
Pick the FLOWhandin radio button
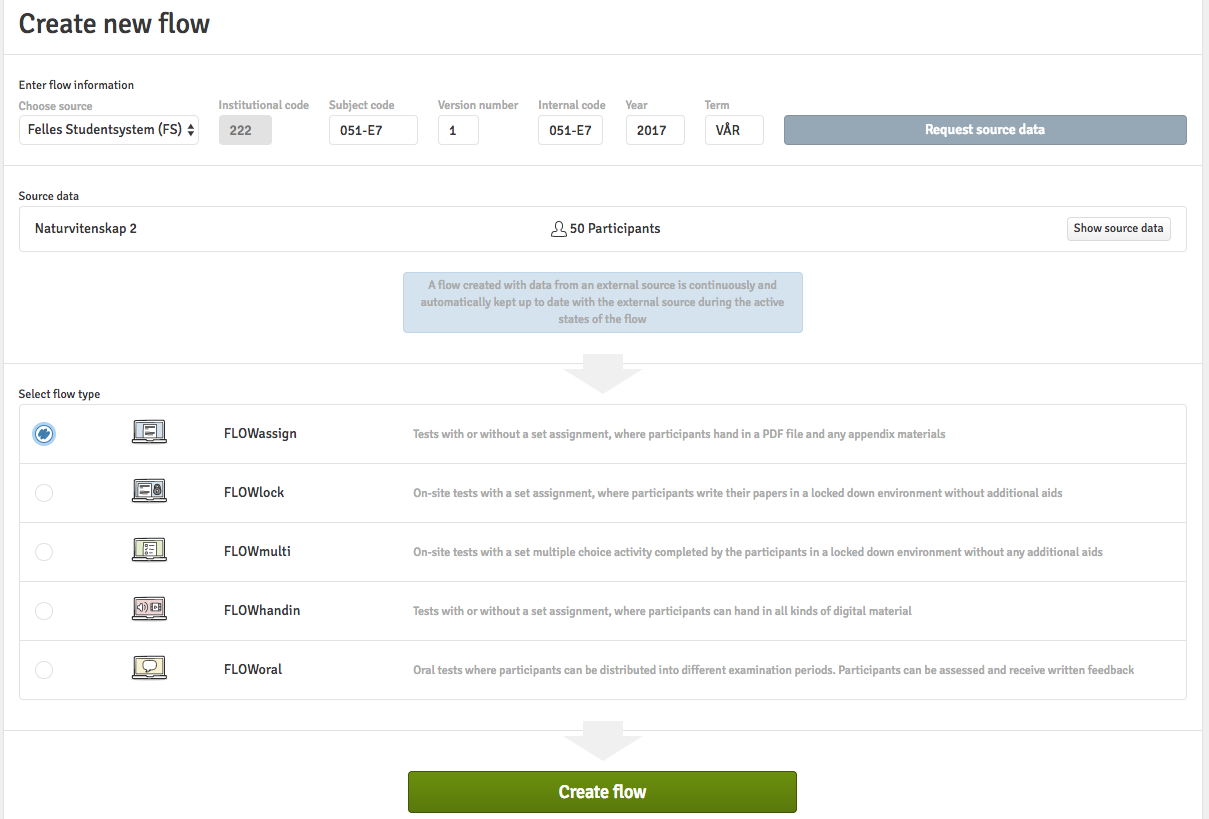click(x=44, y=610)
